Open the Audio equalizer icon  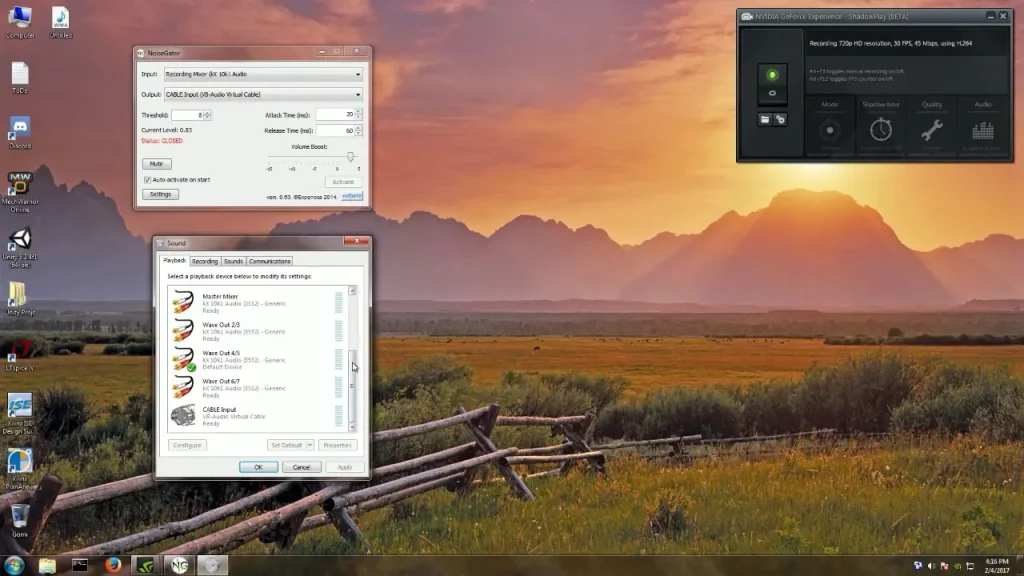coord(983,130)
